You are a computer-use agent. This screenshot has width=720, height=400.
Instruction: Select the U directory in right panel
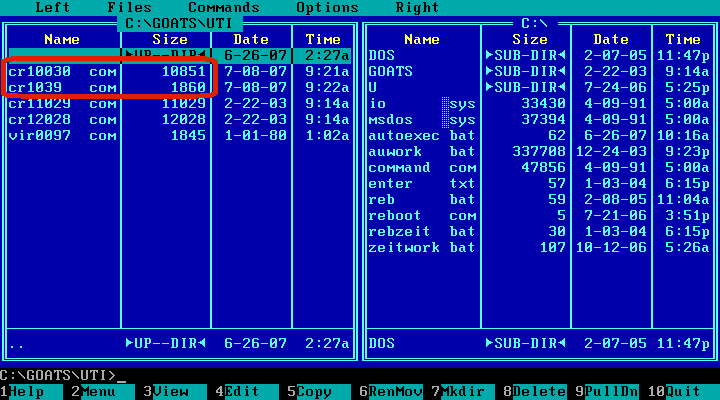tap(539, 88)
